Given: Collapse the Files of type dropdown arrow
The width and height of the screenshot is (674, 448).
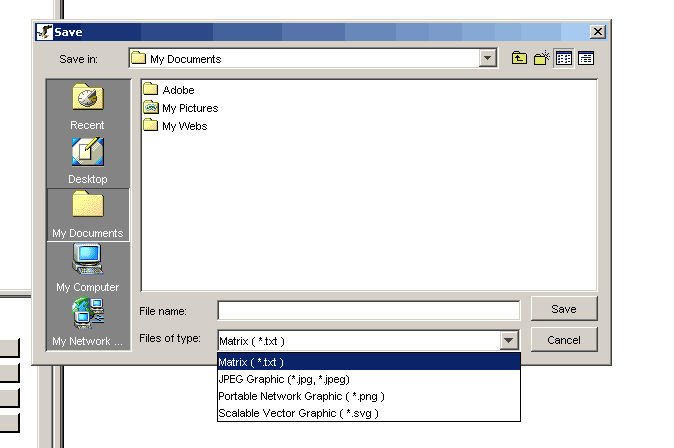Looking at the screenshot, I should 509,340.
